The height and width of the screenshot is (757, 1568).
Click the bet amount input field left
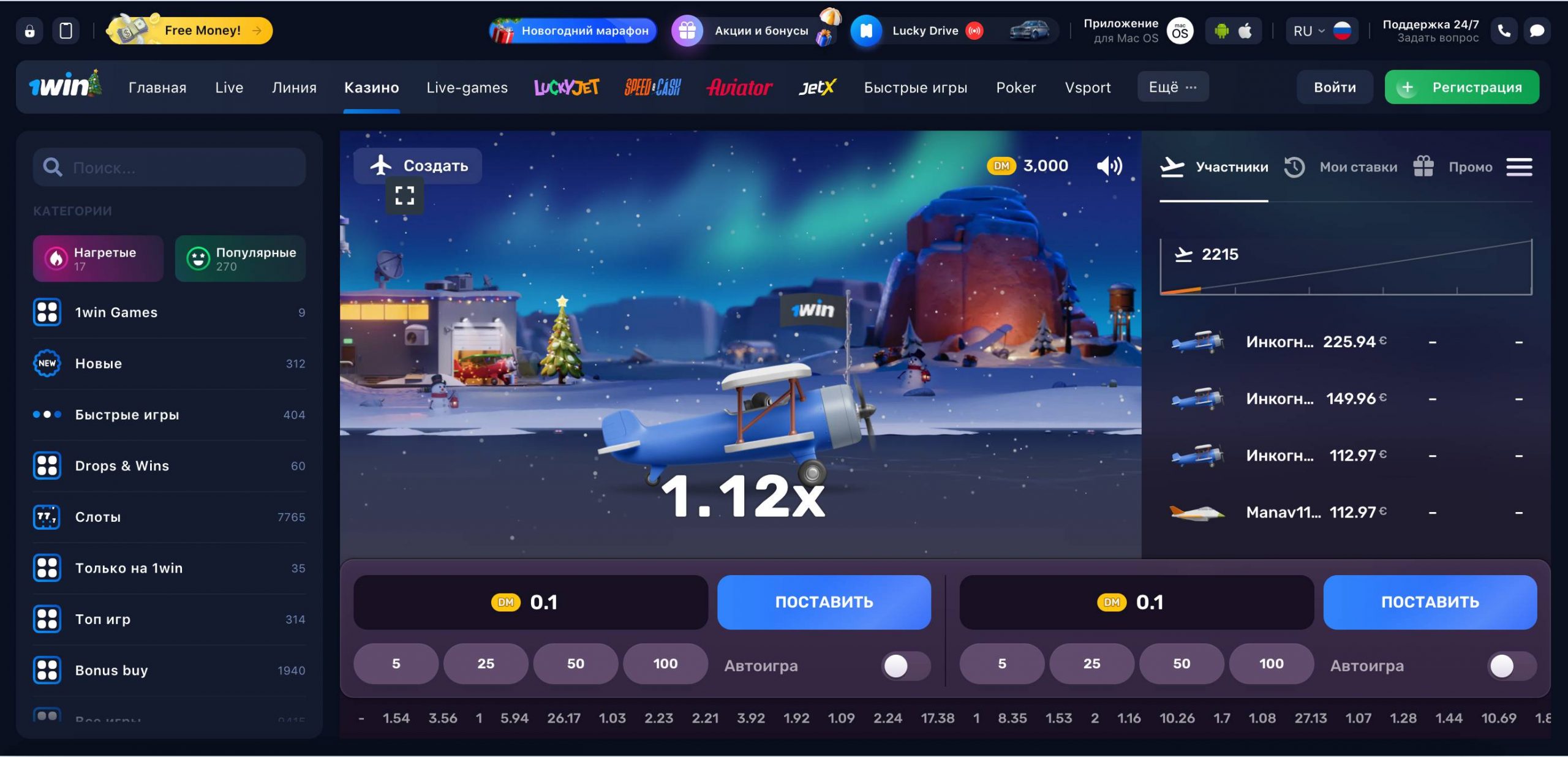click(529, 602)
